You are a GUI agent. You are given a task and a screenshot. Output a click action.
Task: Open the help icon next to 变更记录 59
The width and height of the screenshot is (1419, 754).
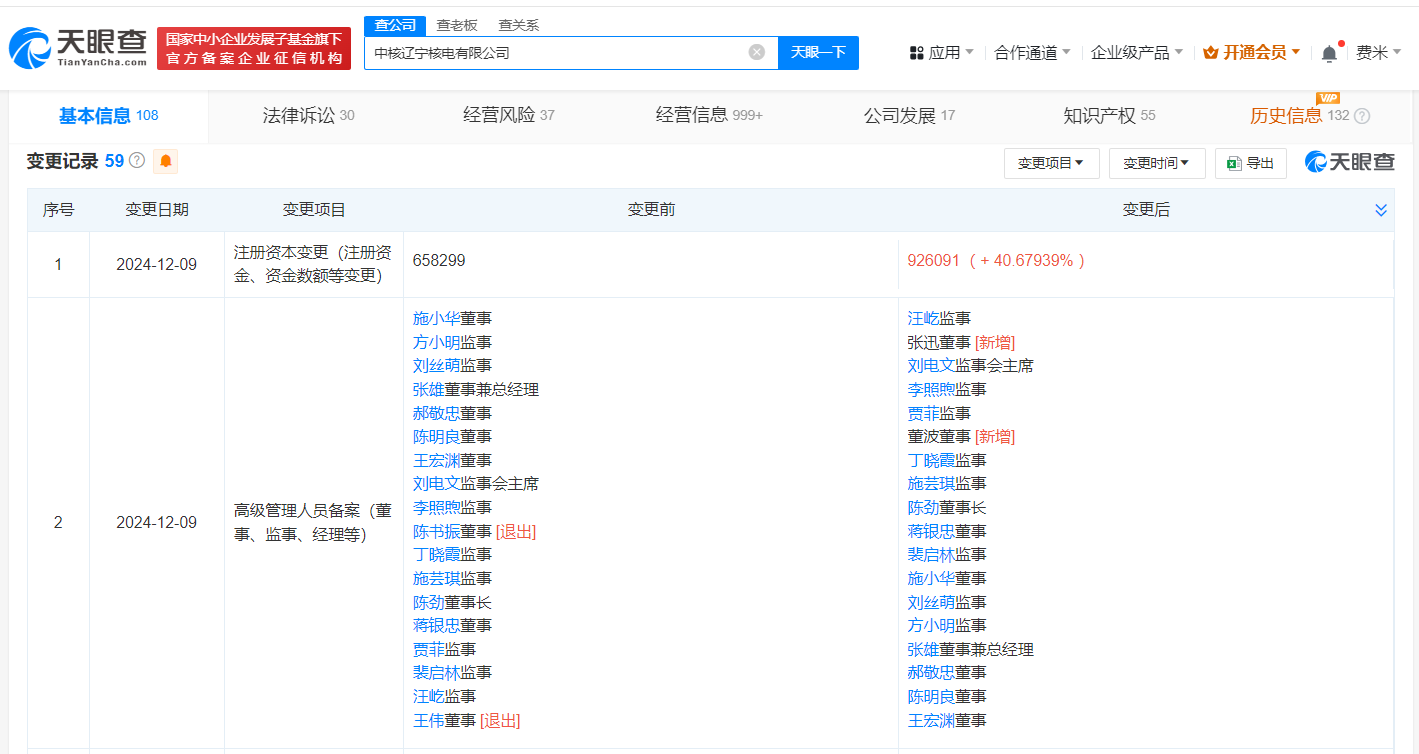point(137,161)
